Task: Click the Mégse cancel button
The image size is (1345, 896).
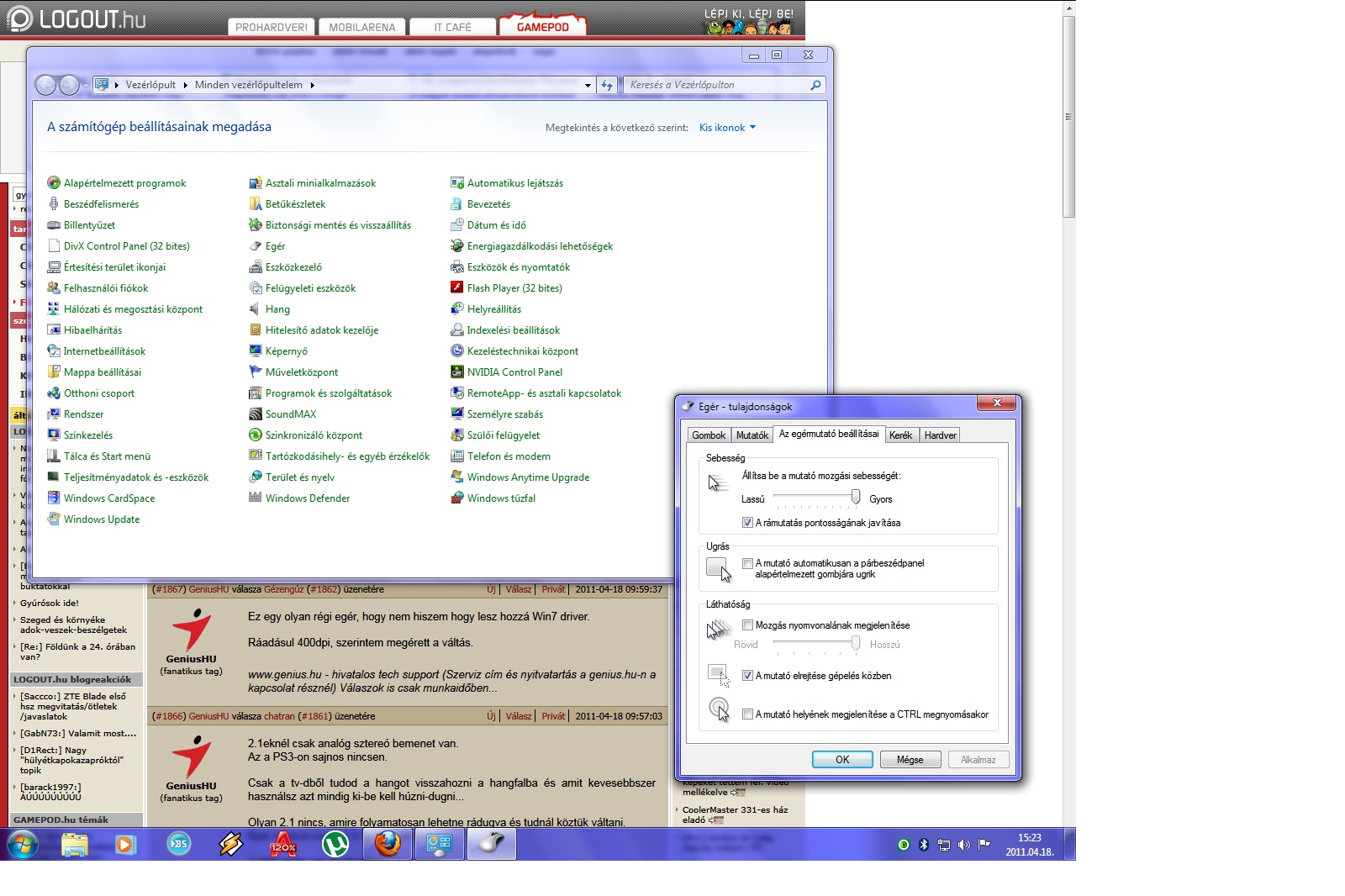Action: pyautogui.click(x=910, y=760)
